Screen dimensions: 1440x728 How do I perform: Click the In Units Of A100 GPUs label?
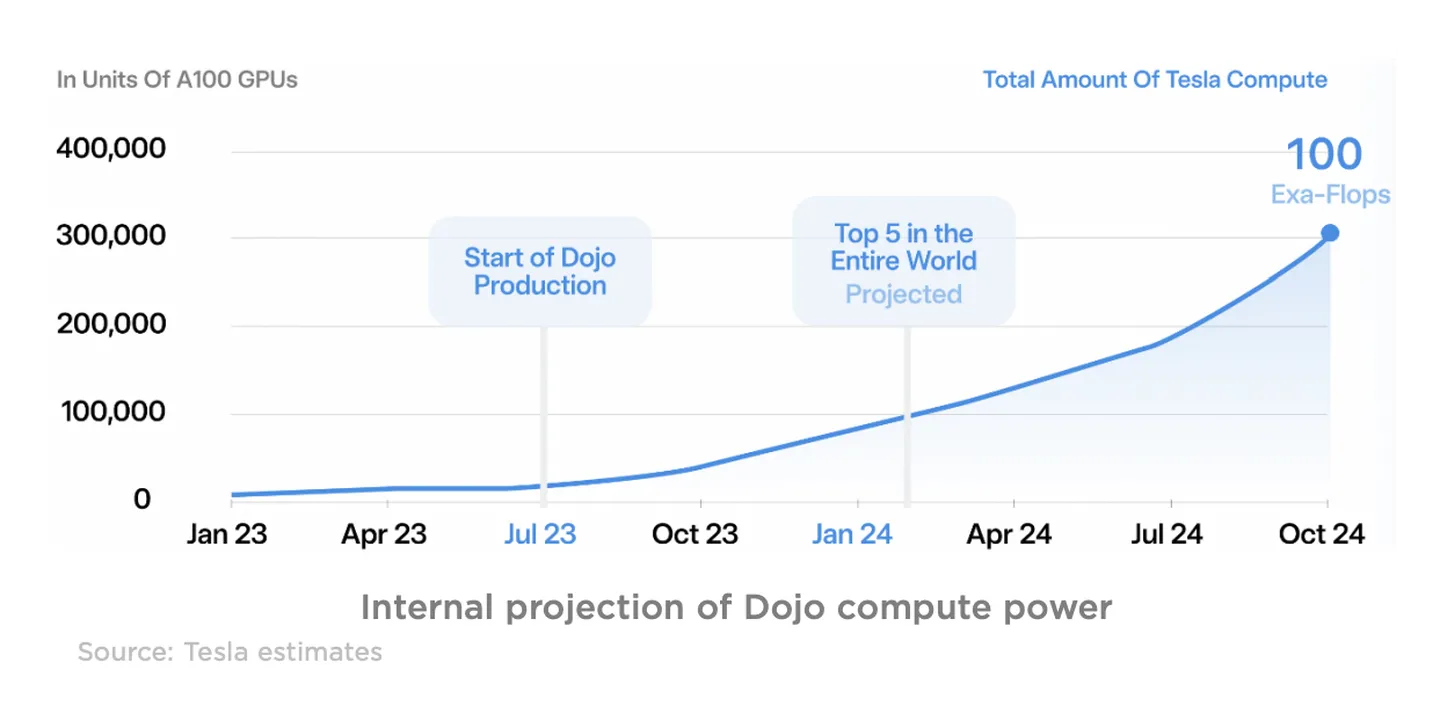pos(177,80)
